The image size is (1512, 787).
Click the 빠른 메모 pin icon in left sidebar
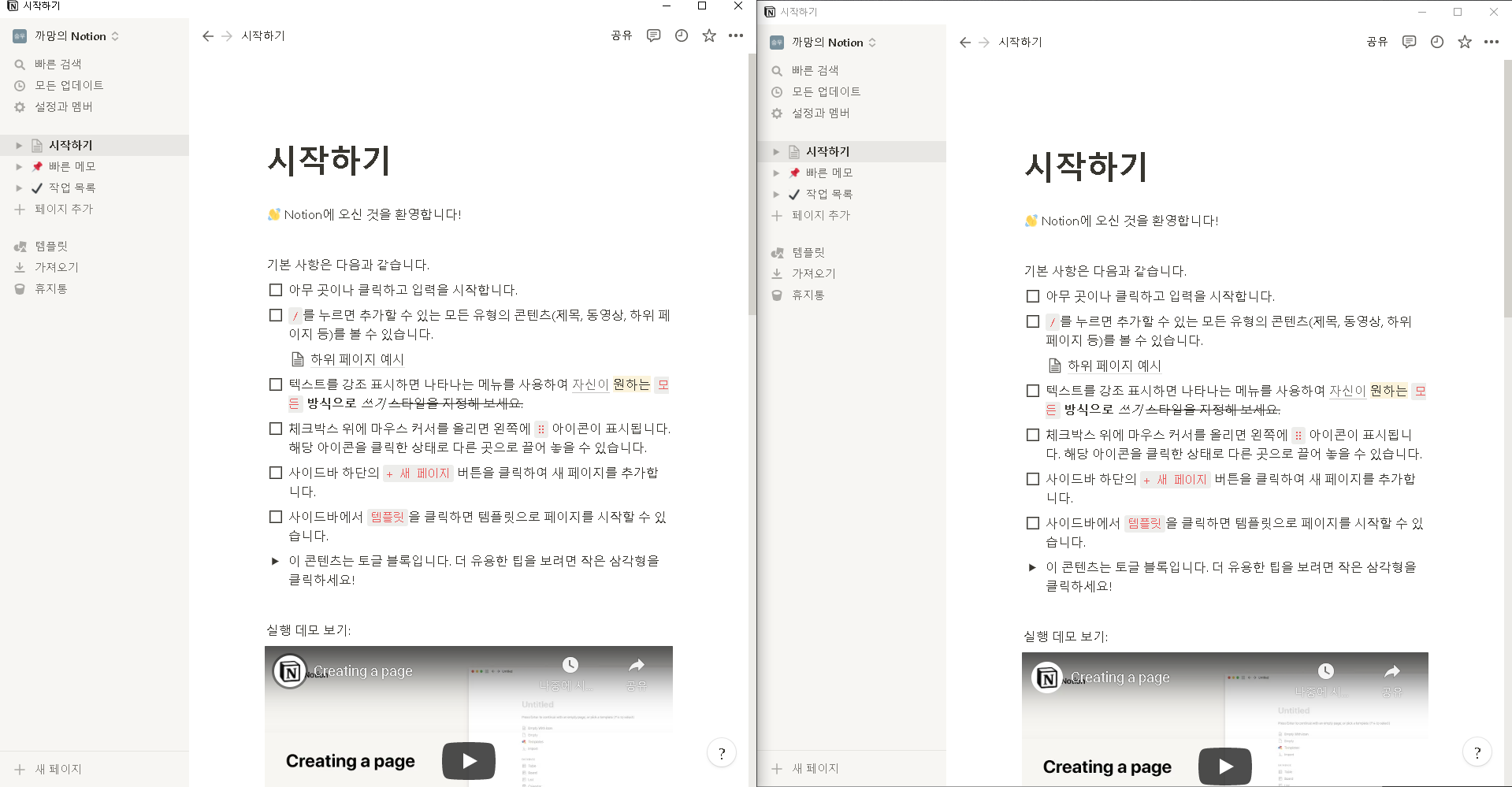tap(37, 166)
